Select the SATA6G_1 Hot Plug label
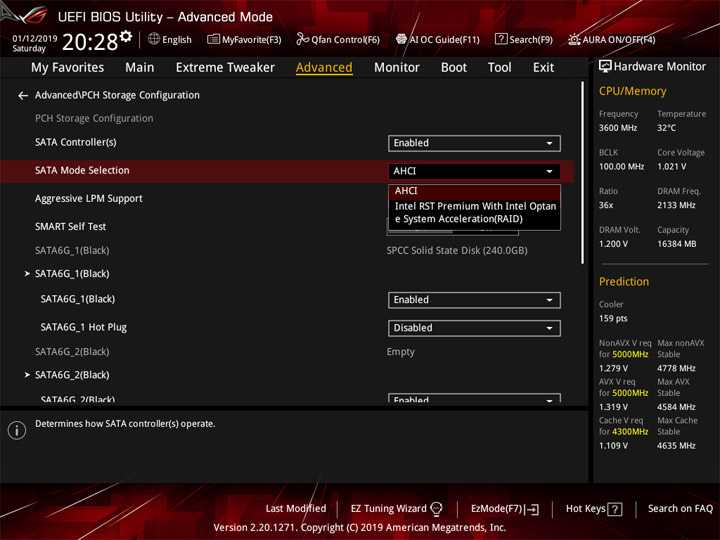This screenshot has width=720, height=540. click(x=84, y=327)
